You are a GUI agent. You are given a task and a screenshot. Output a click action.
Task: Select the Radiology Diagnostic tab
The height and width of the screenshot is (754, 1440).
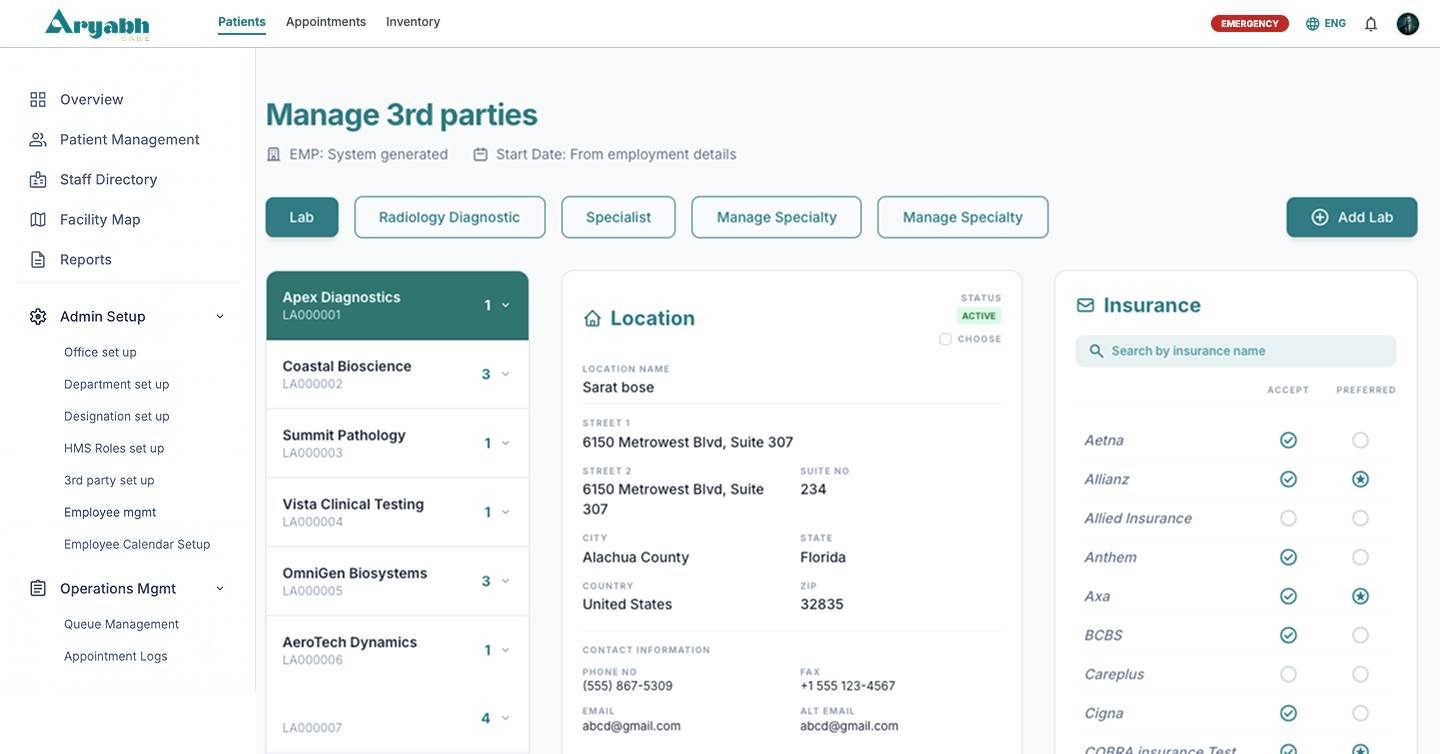tap(450, 217)
